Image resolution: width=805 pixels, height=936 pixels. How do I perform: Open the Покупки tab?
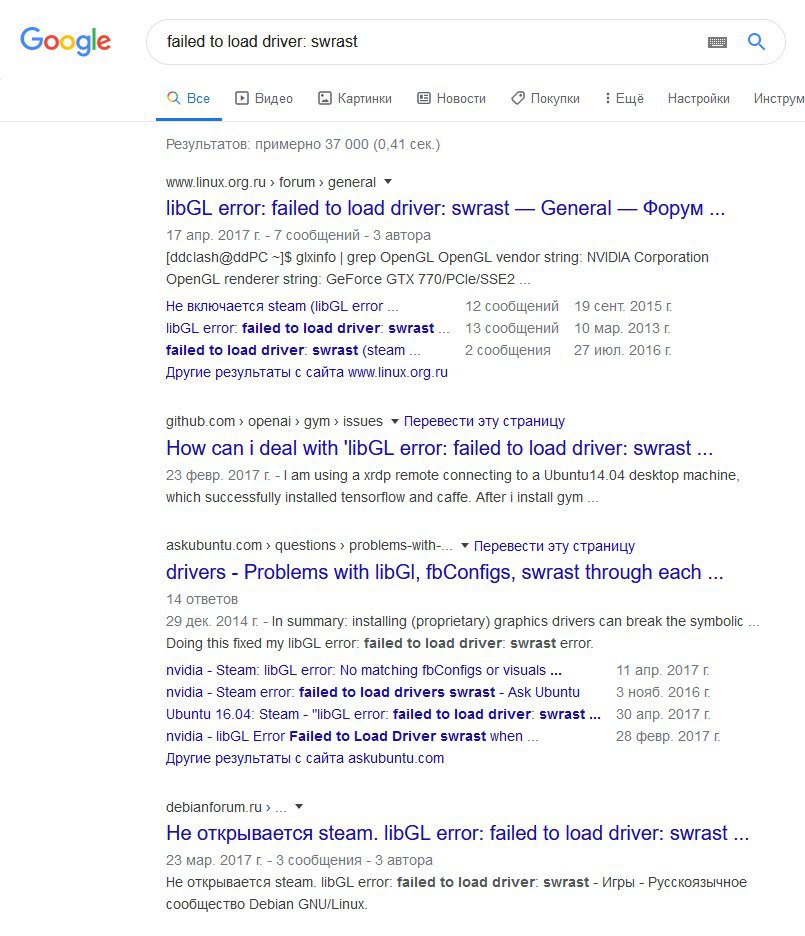click(545, 98)
